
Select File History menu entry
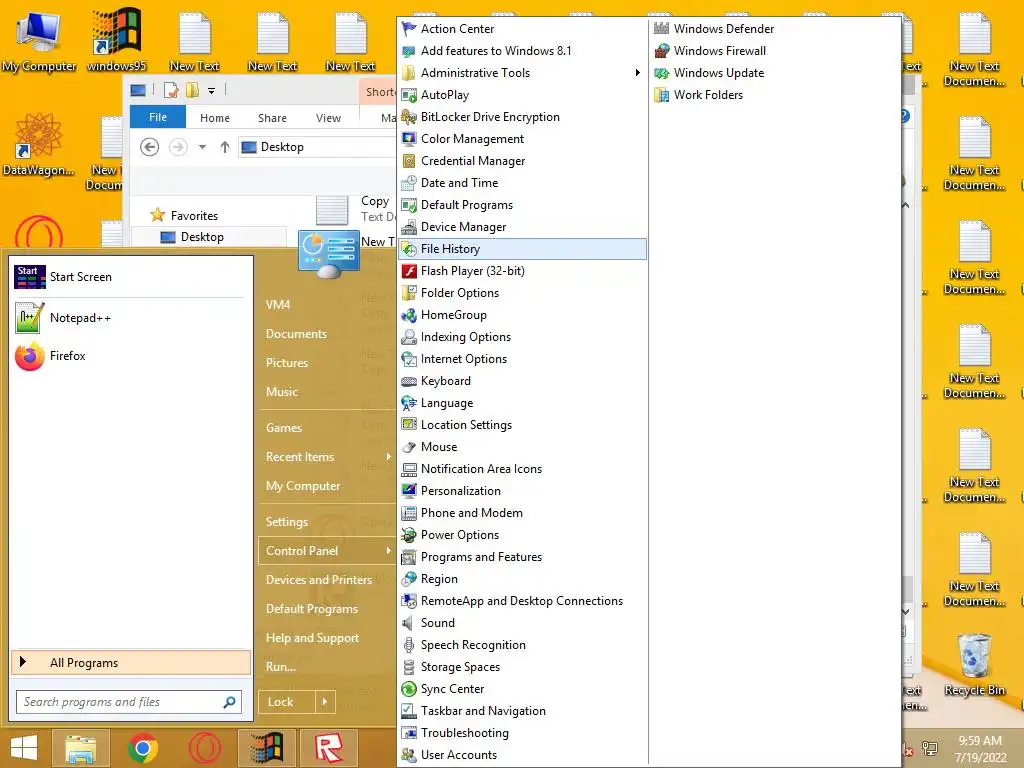tap(522, 249)
